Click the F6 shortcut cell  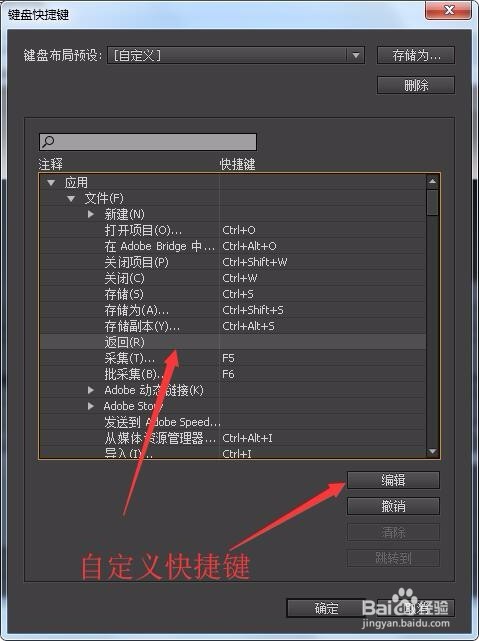[228, 374]
